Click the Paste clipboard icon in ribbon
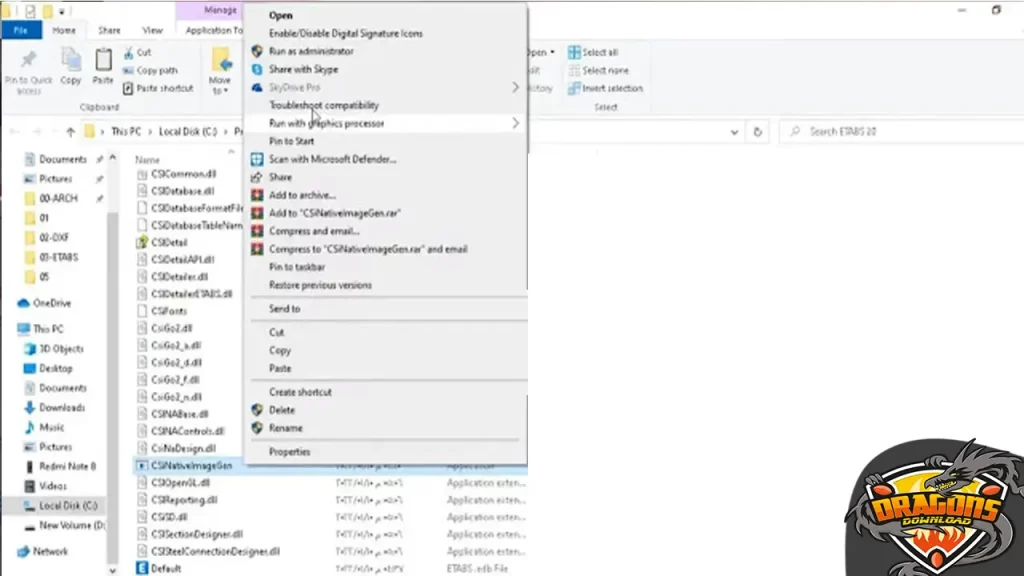The image size is (1024, 576). coord(103,60)
